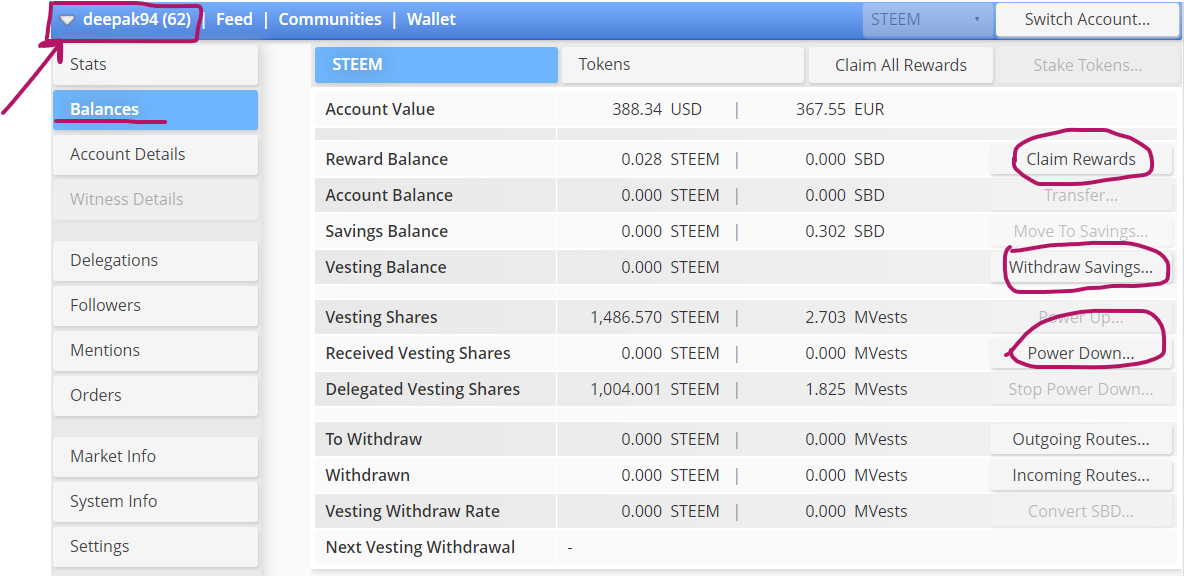1184x576 pixels.
Task: Select Balances in the sidebar
Action: (155, 110)
